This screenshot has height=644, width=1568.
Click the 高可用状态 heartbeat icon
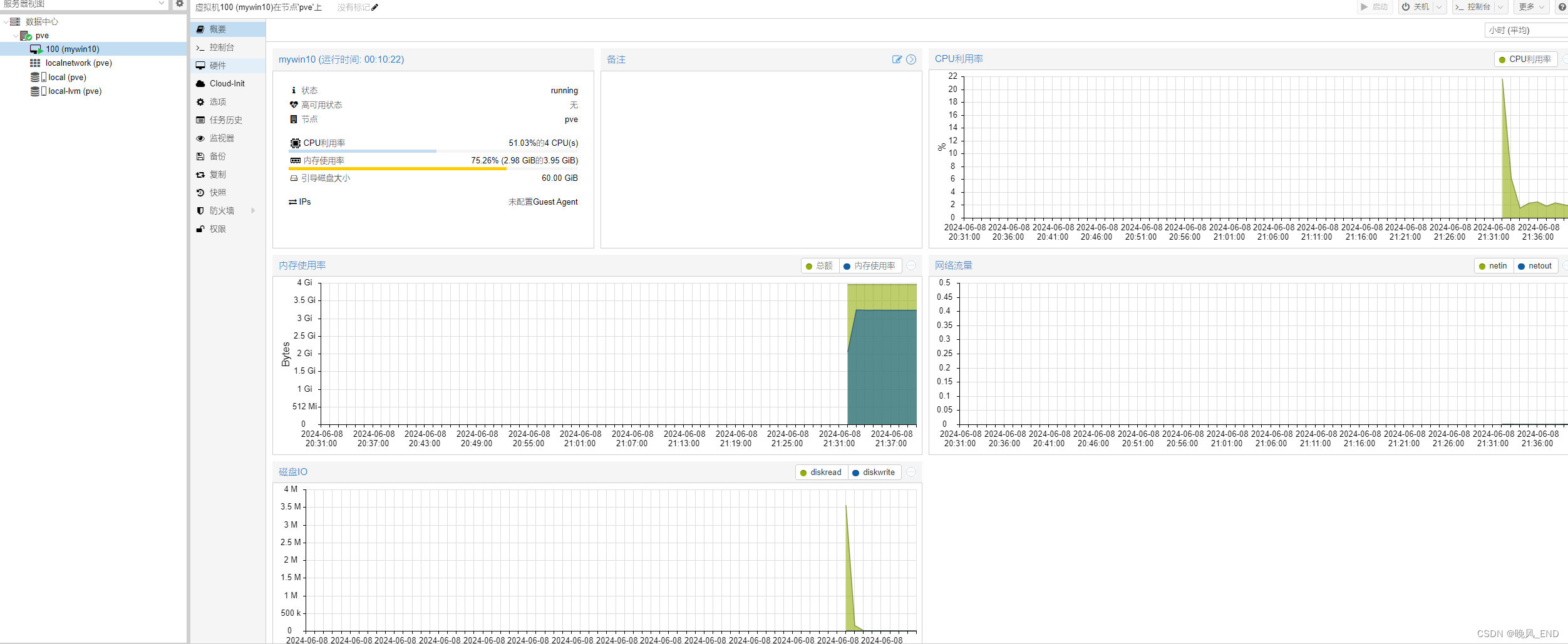[x=294, y=105]
